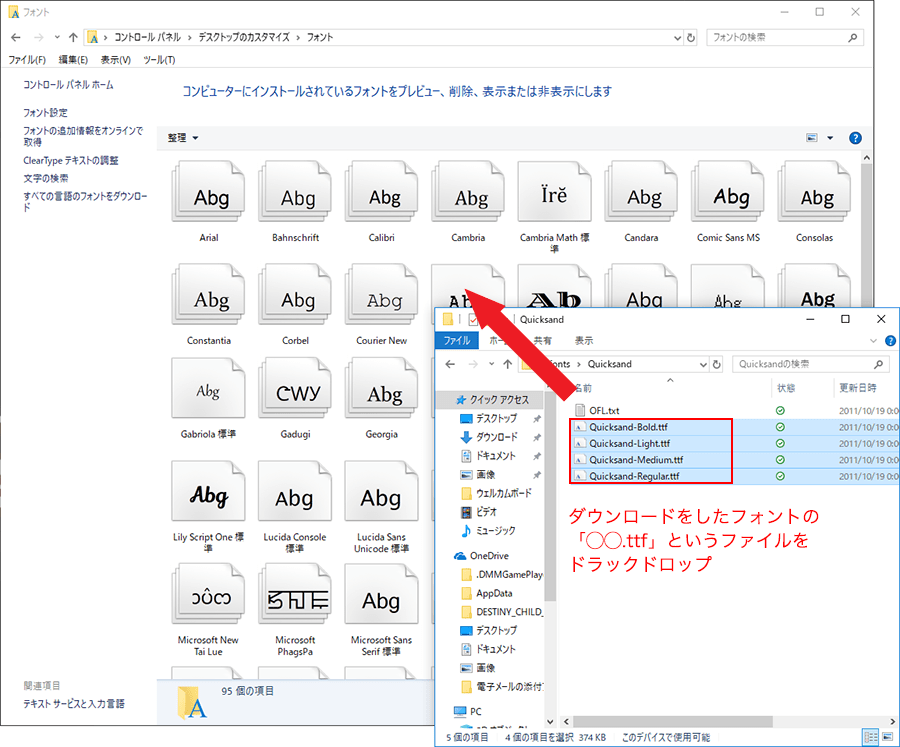Image resolution: width=900 pixels, height=747 pixels.
Task: Click the フォントの検索 search field
Action: point(775,37)
